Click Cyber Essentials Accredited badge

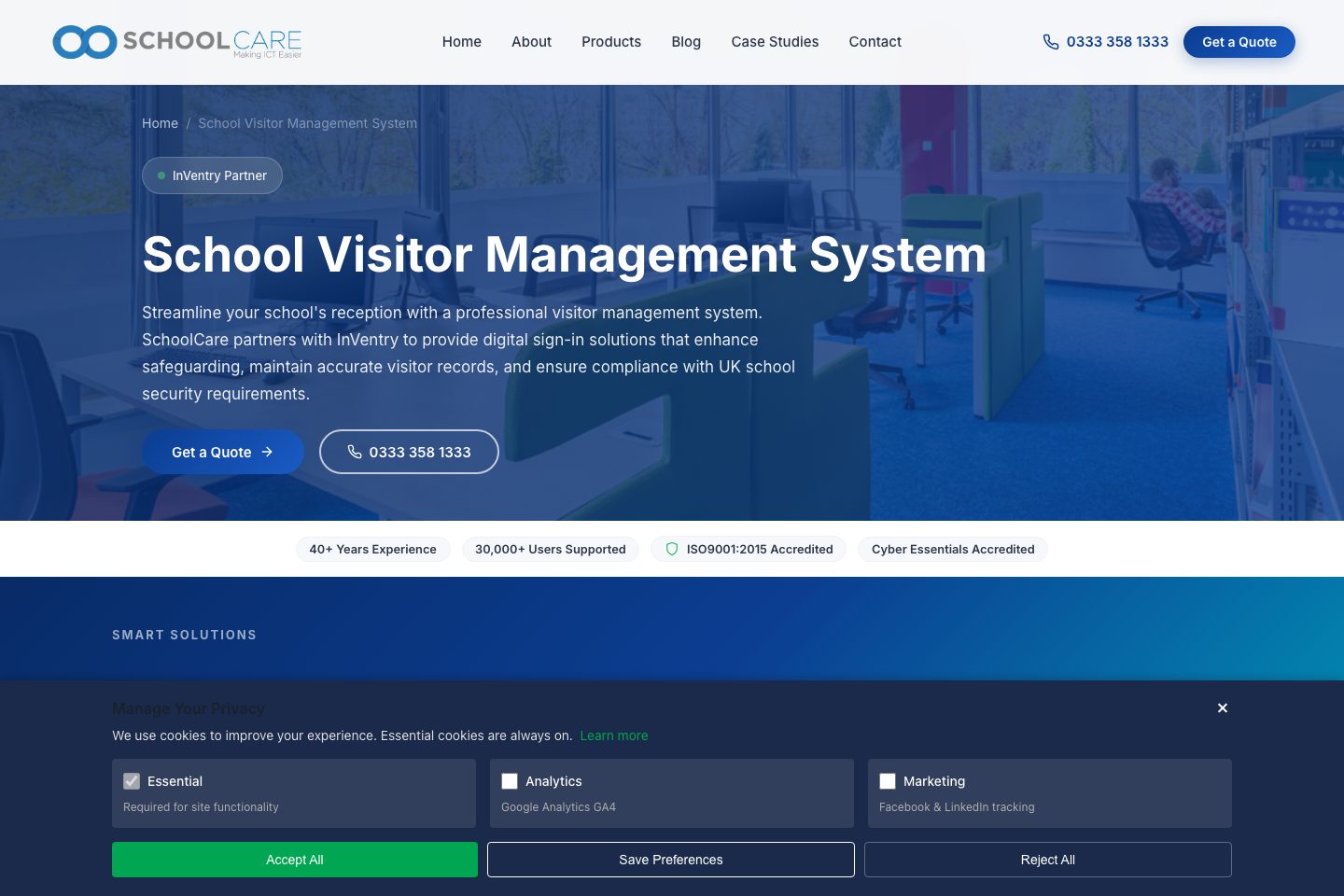click(x=953, y=549)
